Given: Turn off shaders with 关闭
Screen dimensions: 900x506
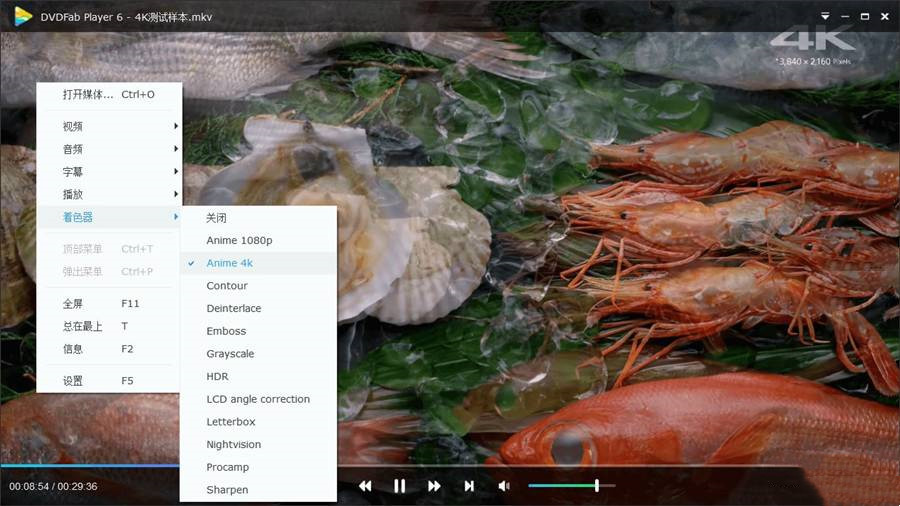Looking at the screenshot, I should (x=258, y=217).
